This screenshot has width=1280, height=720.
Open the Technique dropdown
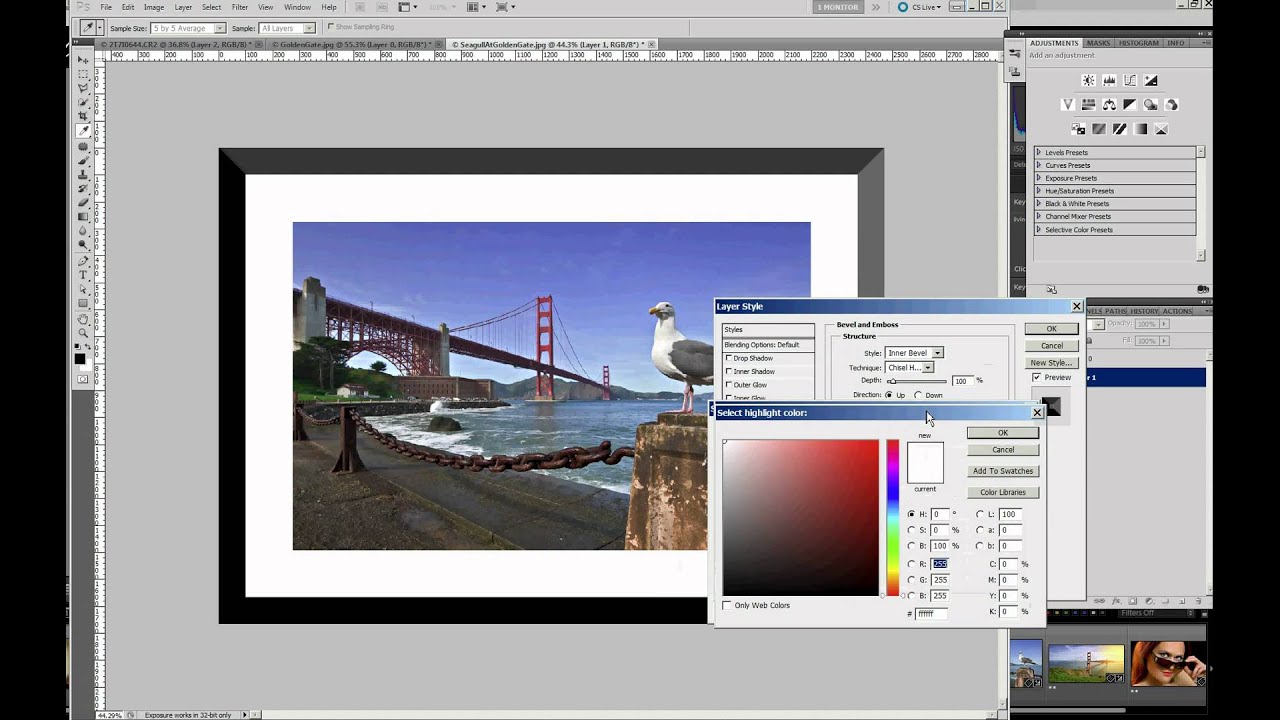pyautogui.click(x=910, y=368)
